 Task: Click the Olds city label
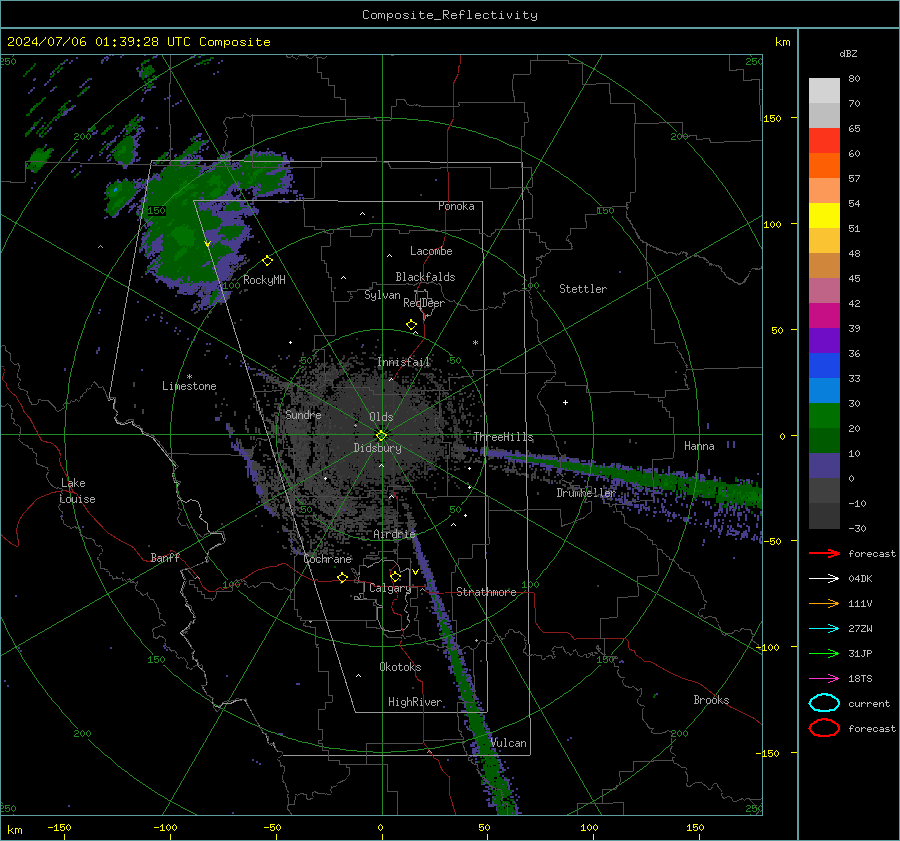pyautogui.click(x=381, y=417)
